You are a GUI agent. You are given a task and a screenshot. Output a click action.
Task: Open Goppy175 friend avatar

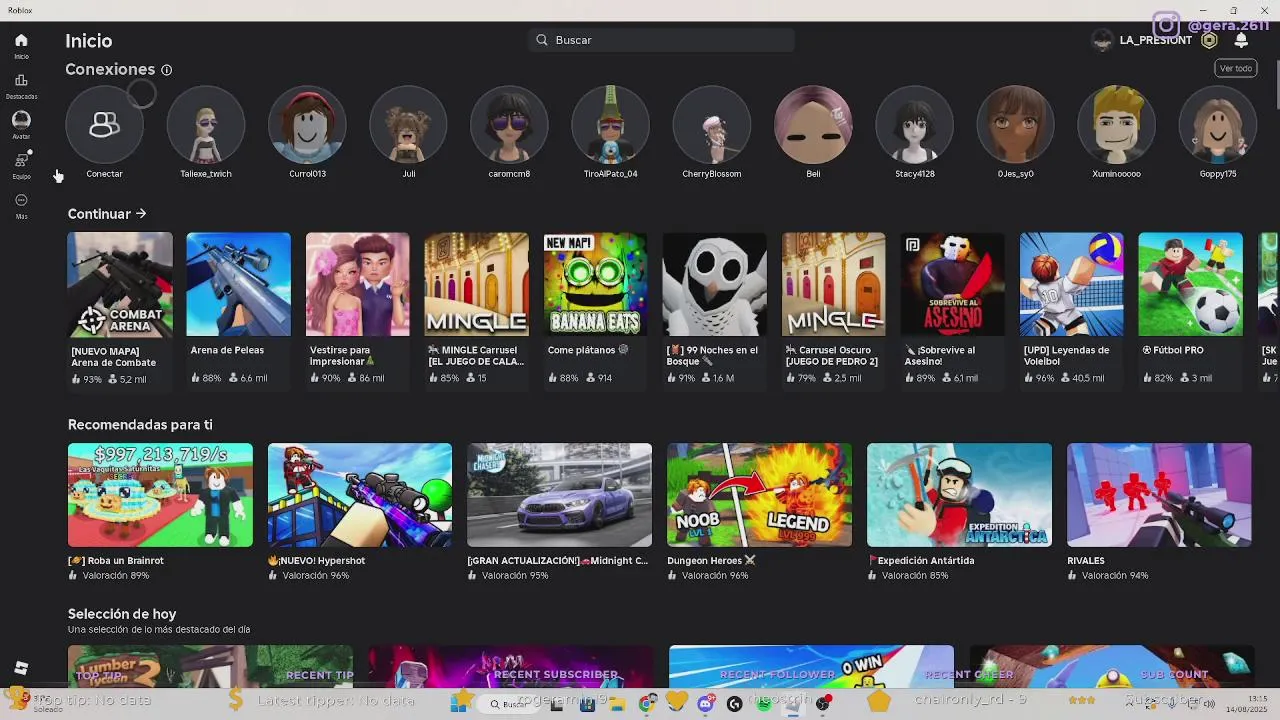pos(1218,125)
